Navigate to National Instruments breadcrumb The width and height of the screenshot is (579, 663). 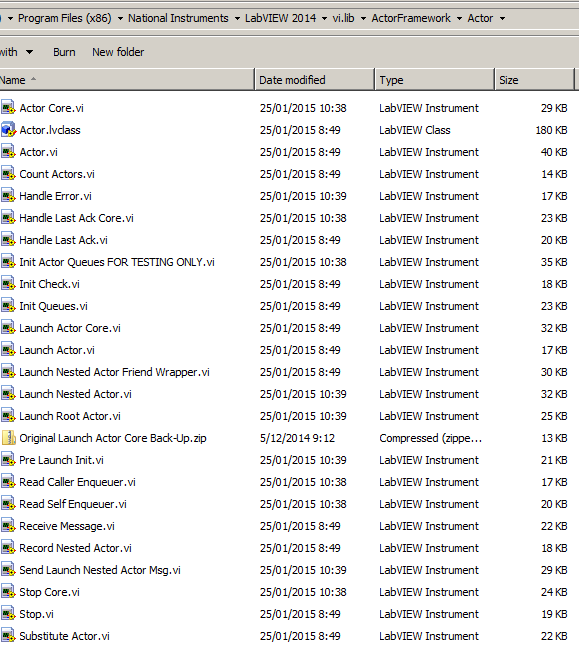click(x=178, y=18)
